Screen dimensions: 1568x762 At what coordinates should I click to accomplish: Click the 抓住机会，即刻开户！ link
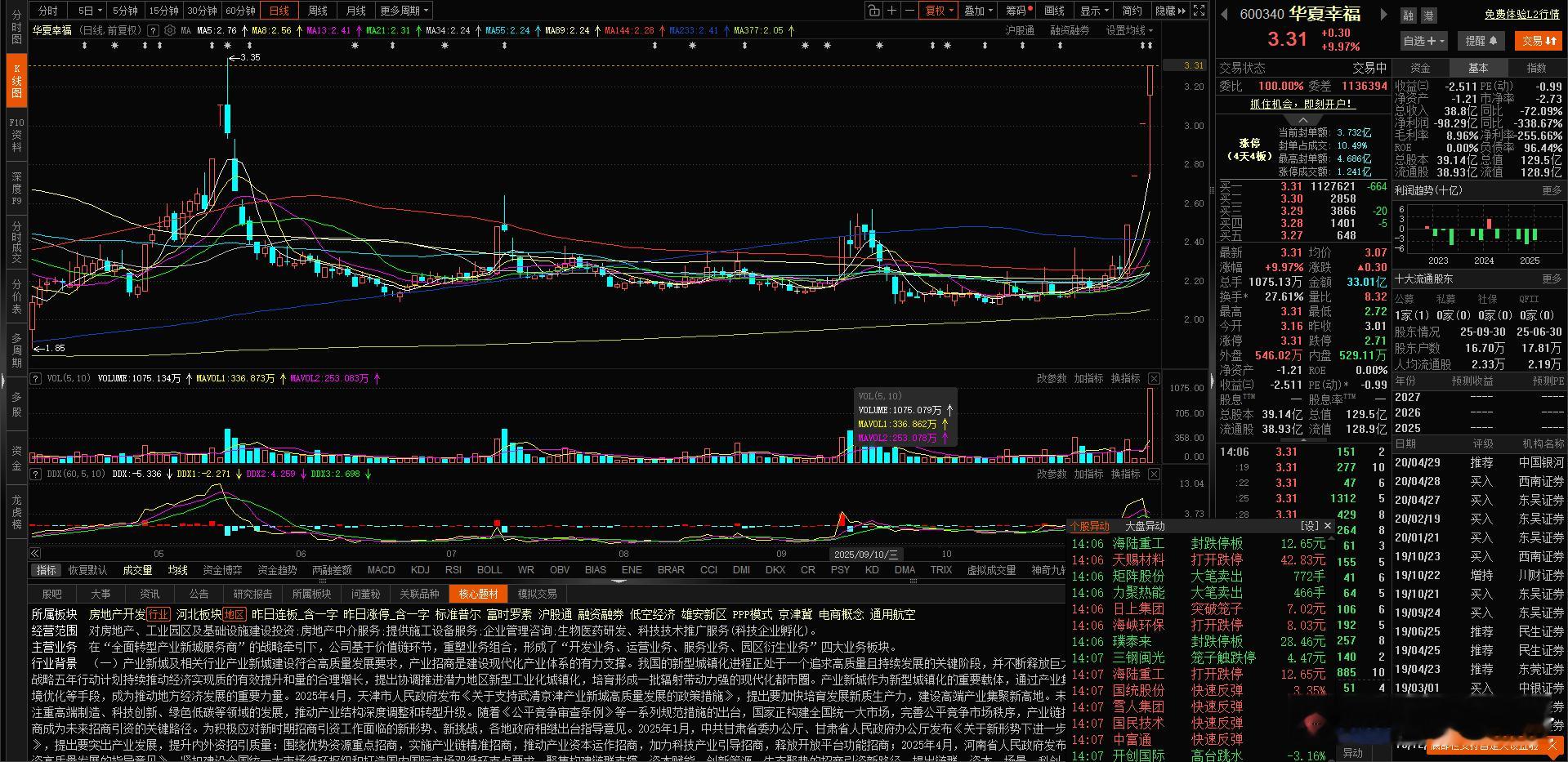(1302, 104)
